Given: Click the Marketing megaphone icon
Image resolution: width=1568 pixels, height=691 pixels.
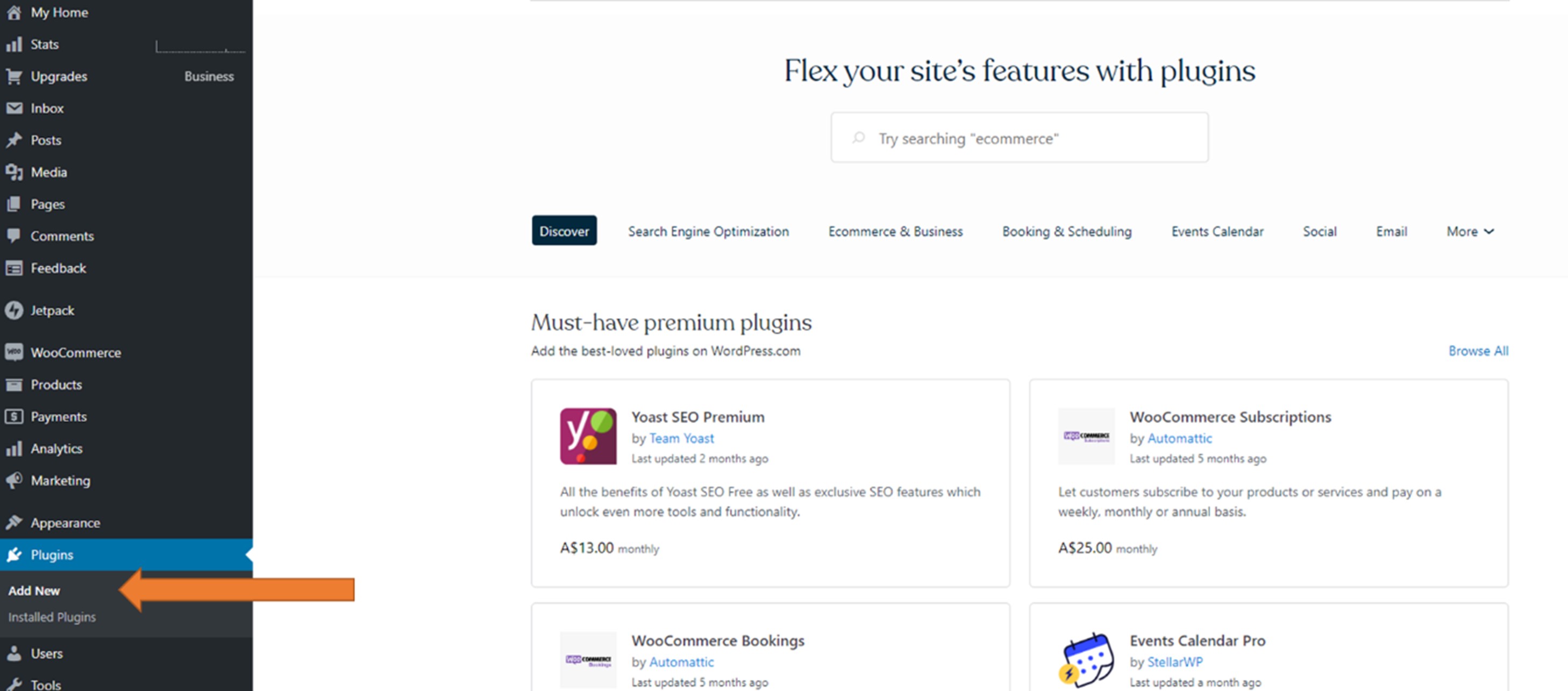Looking at the screenshot, I should [14, 480].
